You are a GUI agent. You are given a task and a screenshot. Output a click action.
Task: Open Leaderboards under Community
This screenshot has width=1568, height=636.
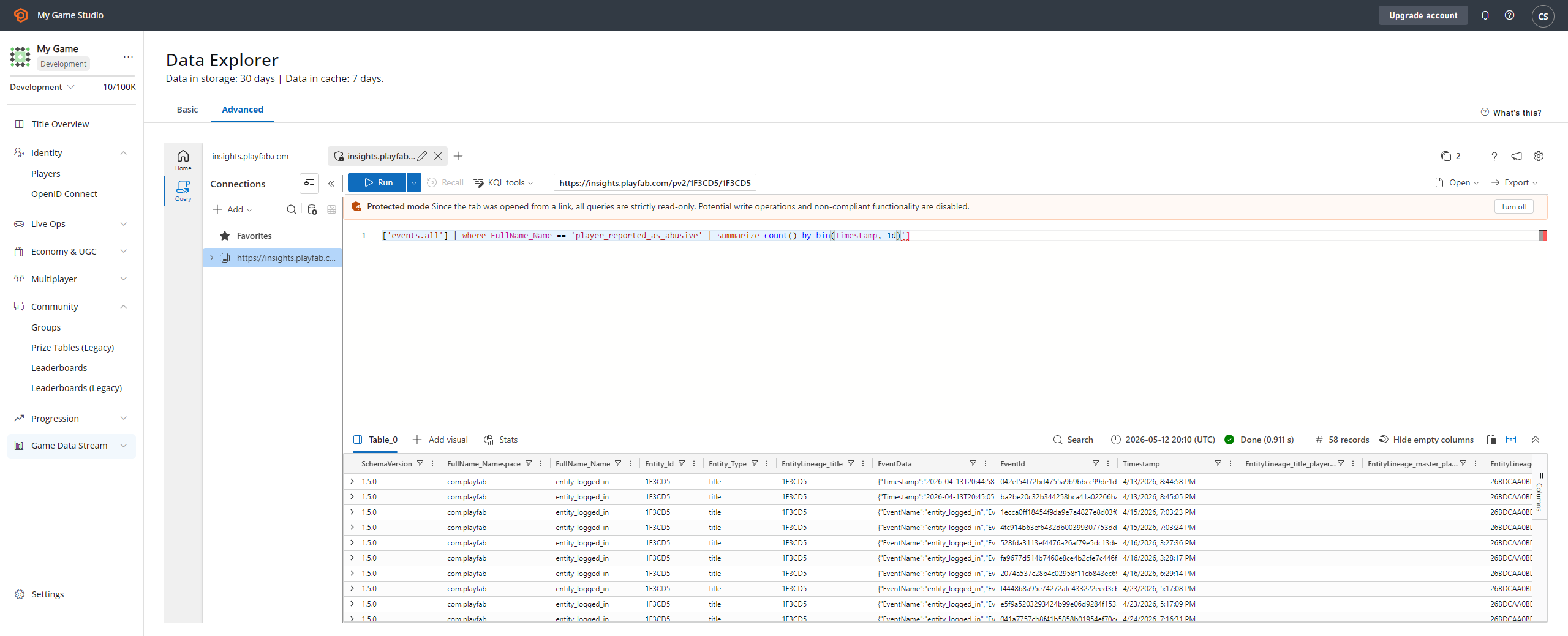pyautogui.click(x=59, y=368)
